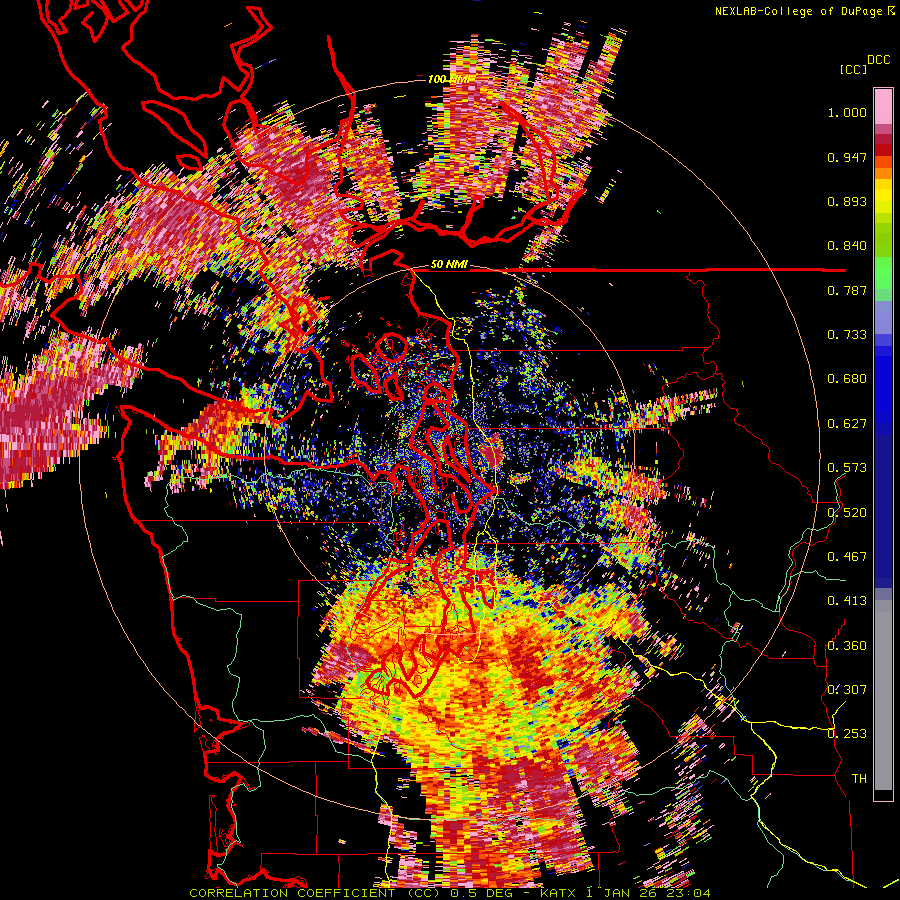This screenshot has height=900, width=900.
Task: Click the CORRELATION COEFFICIENT (CC) caption text
Action: pyautogui.click(x=313, y=893)
